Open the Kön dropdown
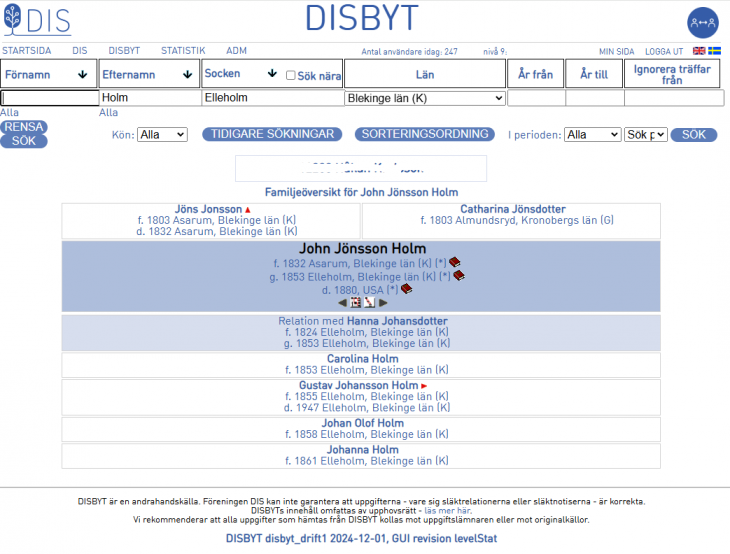 (162, 135)
